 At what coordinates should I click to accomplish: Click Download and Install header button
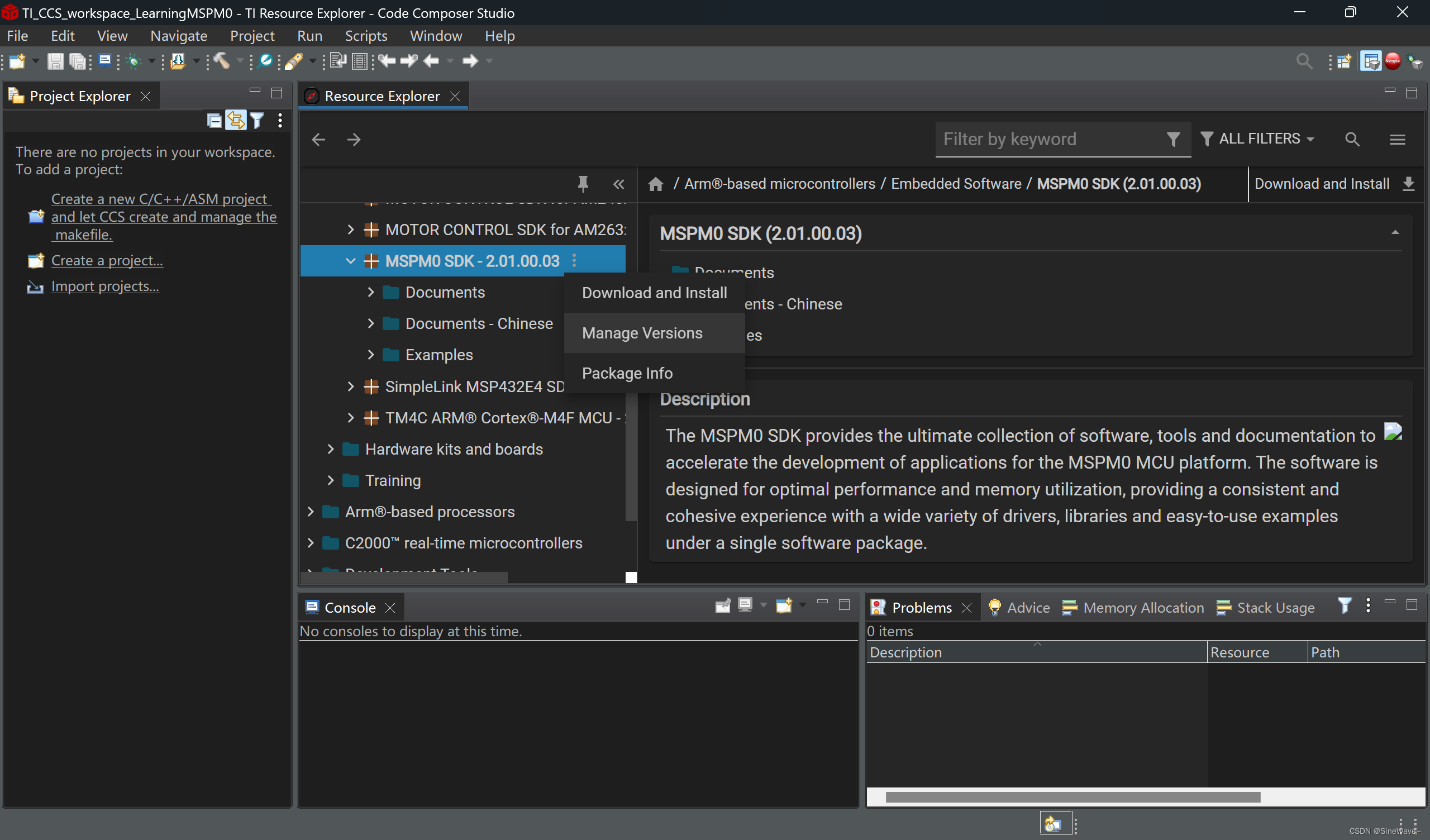(x=1334, y=184)
